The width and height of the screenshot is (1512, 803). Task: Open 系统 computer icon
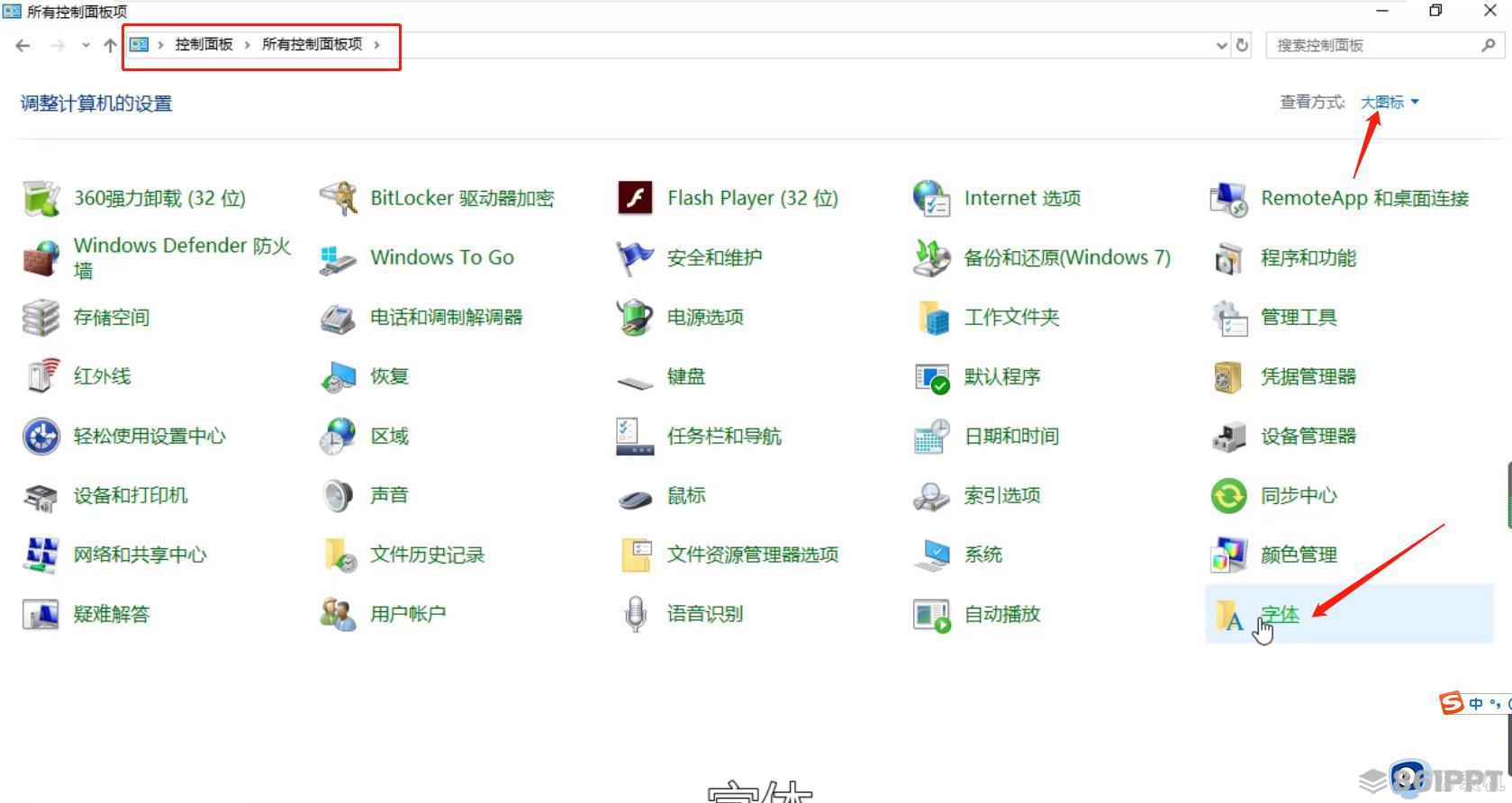(932, 555)
